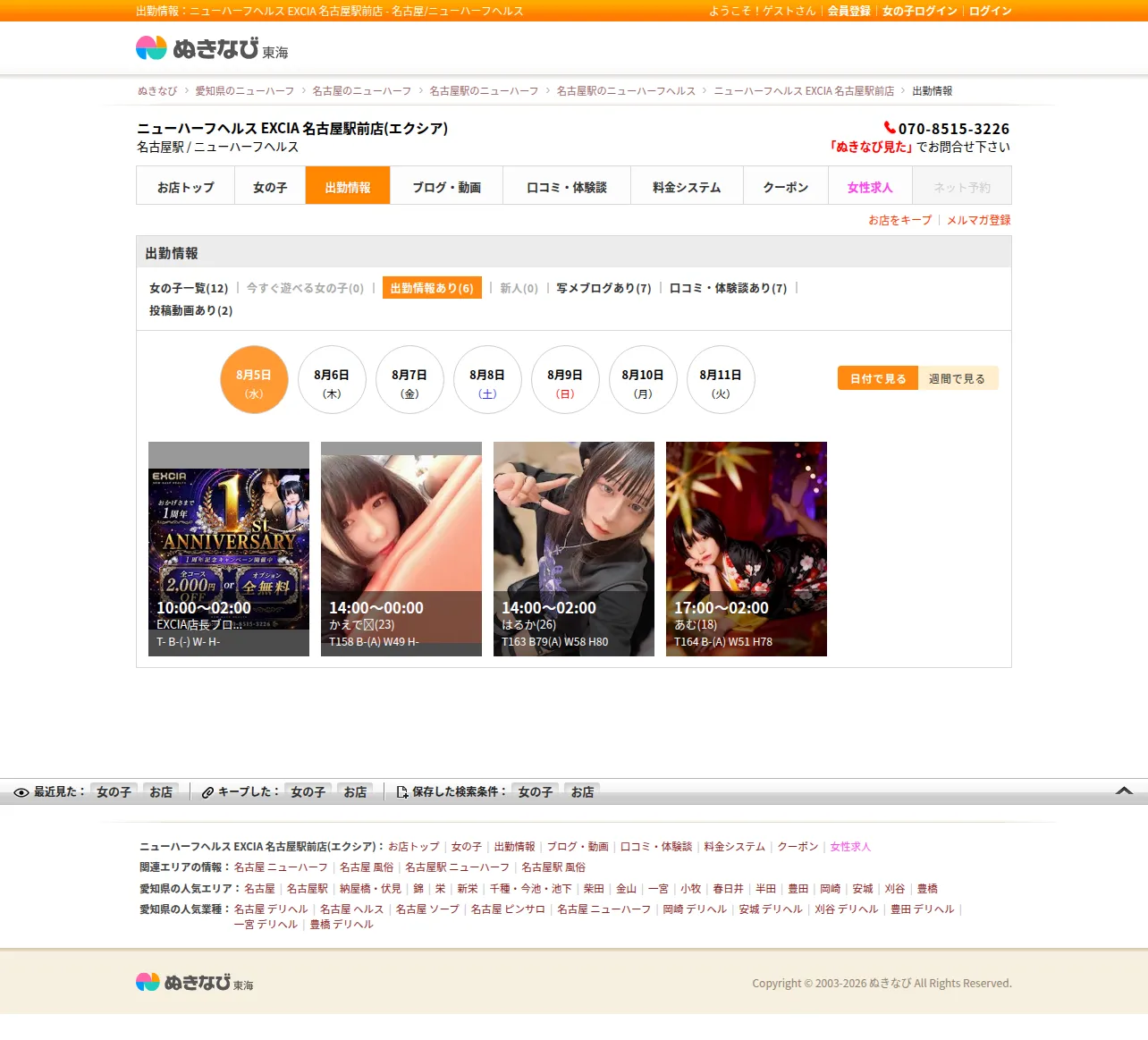
Task: Click the ぬきなび logo in the footer
Action: point(194,982)
